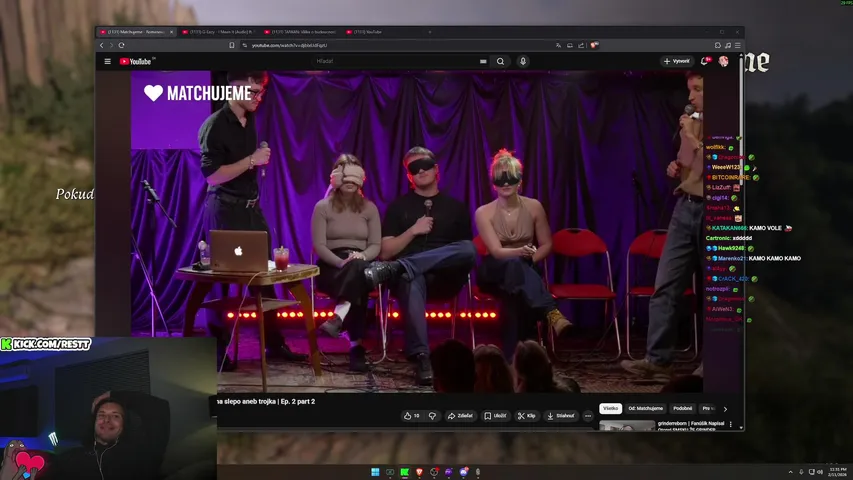Reload the page with refresh icon
Screen dimensions: 853x480
[x=122, y=46]
